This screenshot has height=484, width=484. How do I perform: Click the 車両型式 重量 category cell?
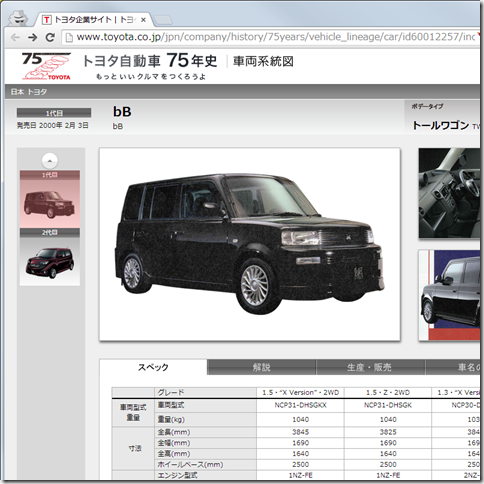133,412
